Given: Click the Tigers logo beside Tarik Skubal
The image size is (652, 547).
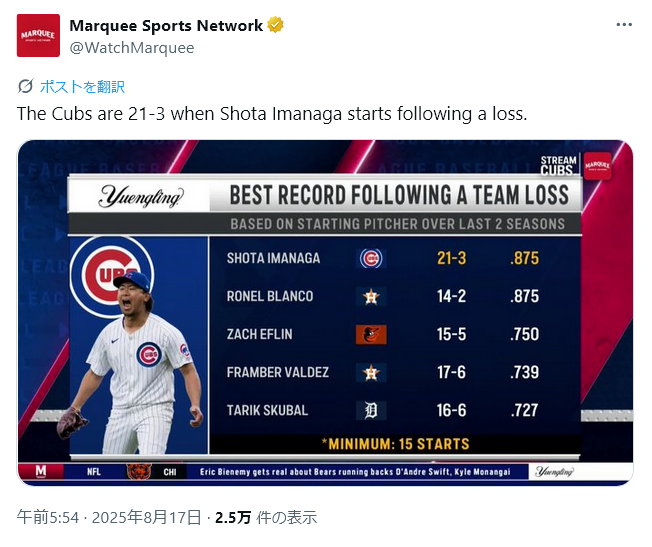Looking at the screenshot, I should (371, 411).
